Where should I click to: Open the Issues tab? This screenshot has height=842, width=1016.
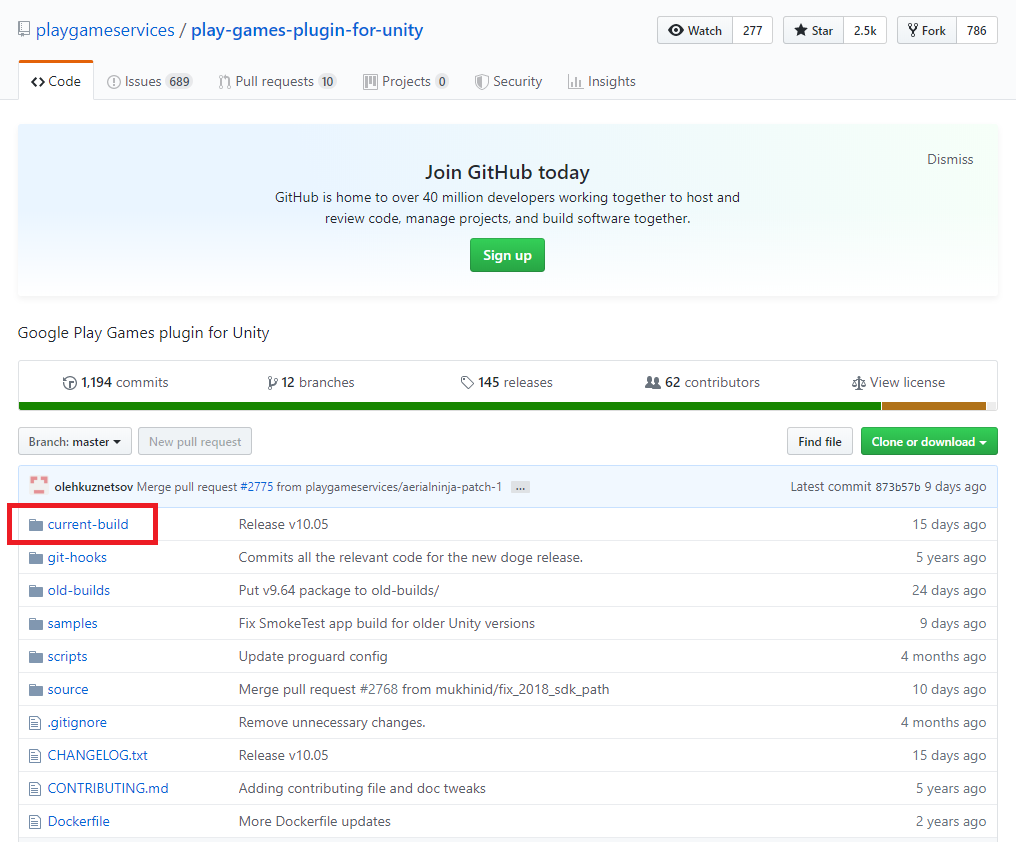point(150,82)
